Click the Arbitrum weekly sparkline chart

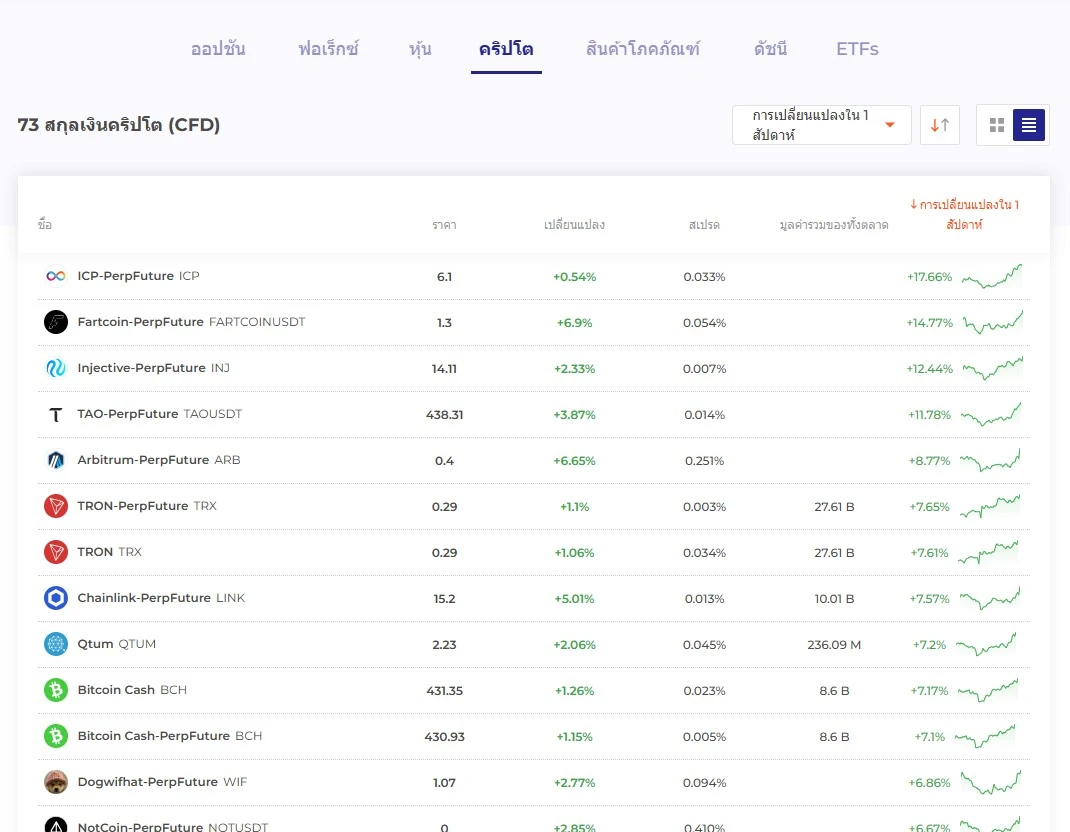coord(990,461)
